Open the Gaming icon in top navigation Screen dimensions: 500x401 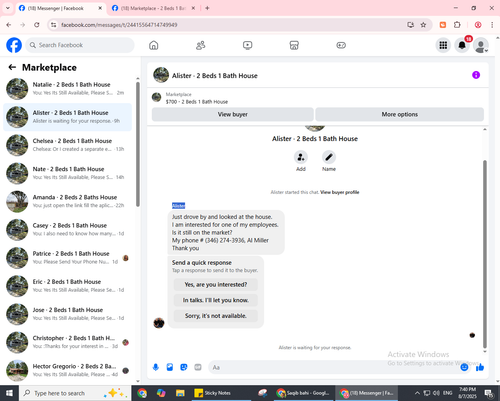click(341, 45)
